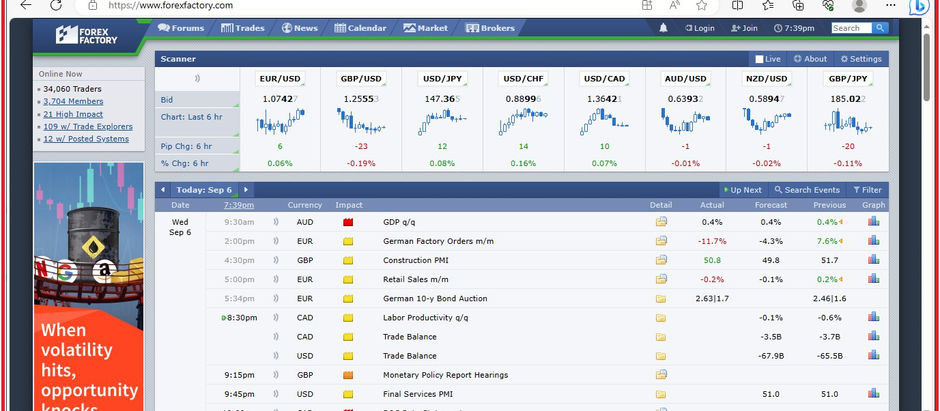Open detail folder for Monetary Policy Report Hearings
The width and height of the screenshot is (940, 411).
(661, 374)
